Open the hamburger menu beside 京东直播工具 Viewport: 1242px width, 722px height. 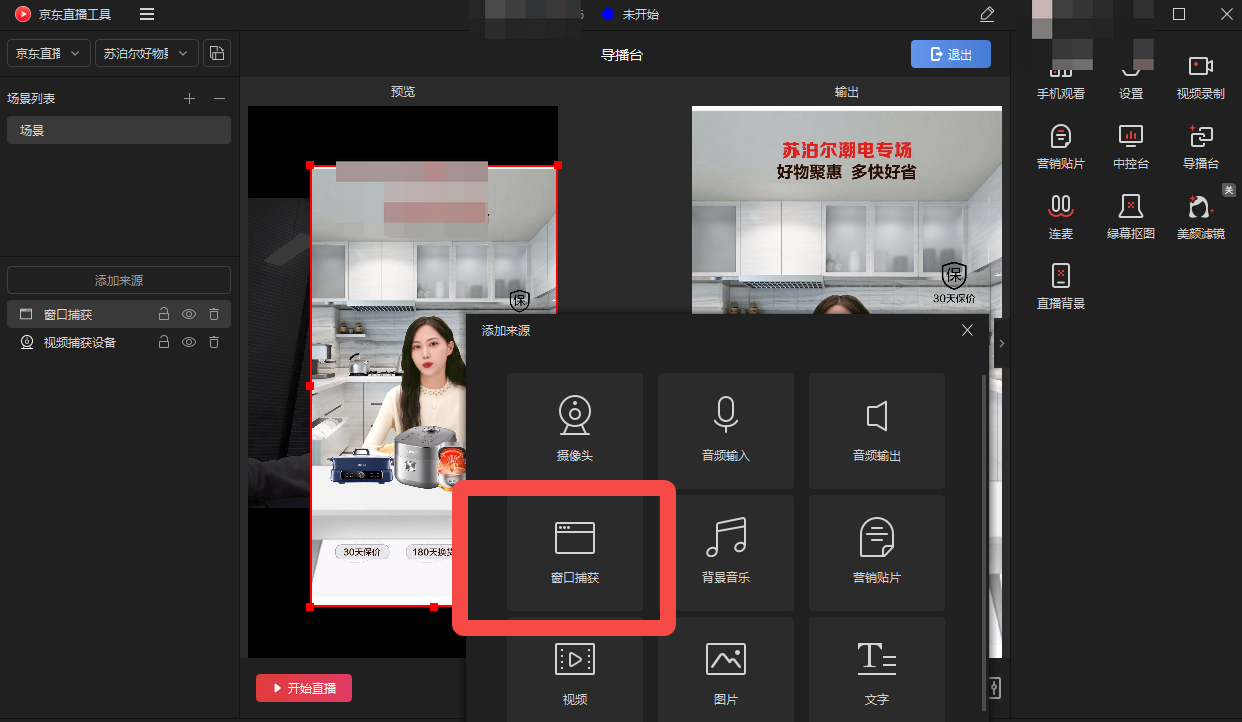click(x=147, y=14)
